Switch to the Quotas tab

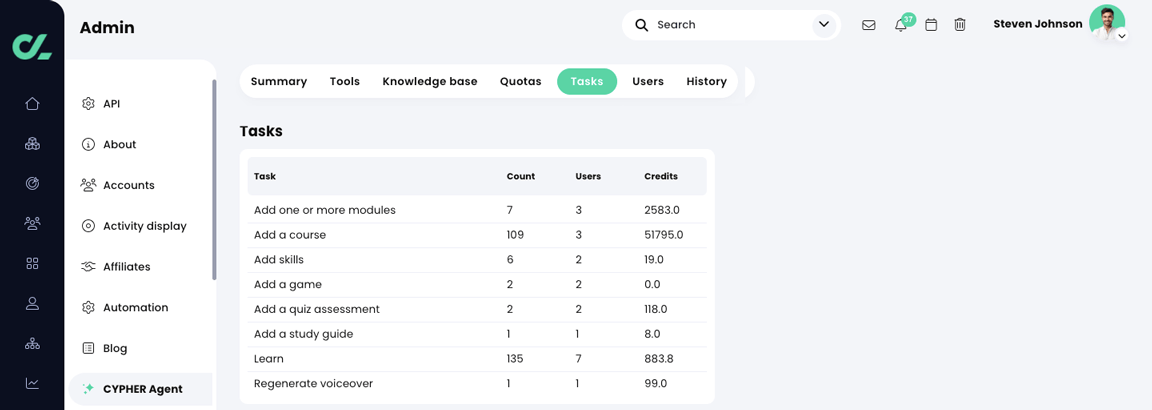[520, 82]
